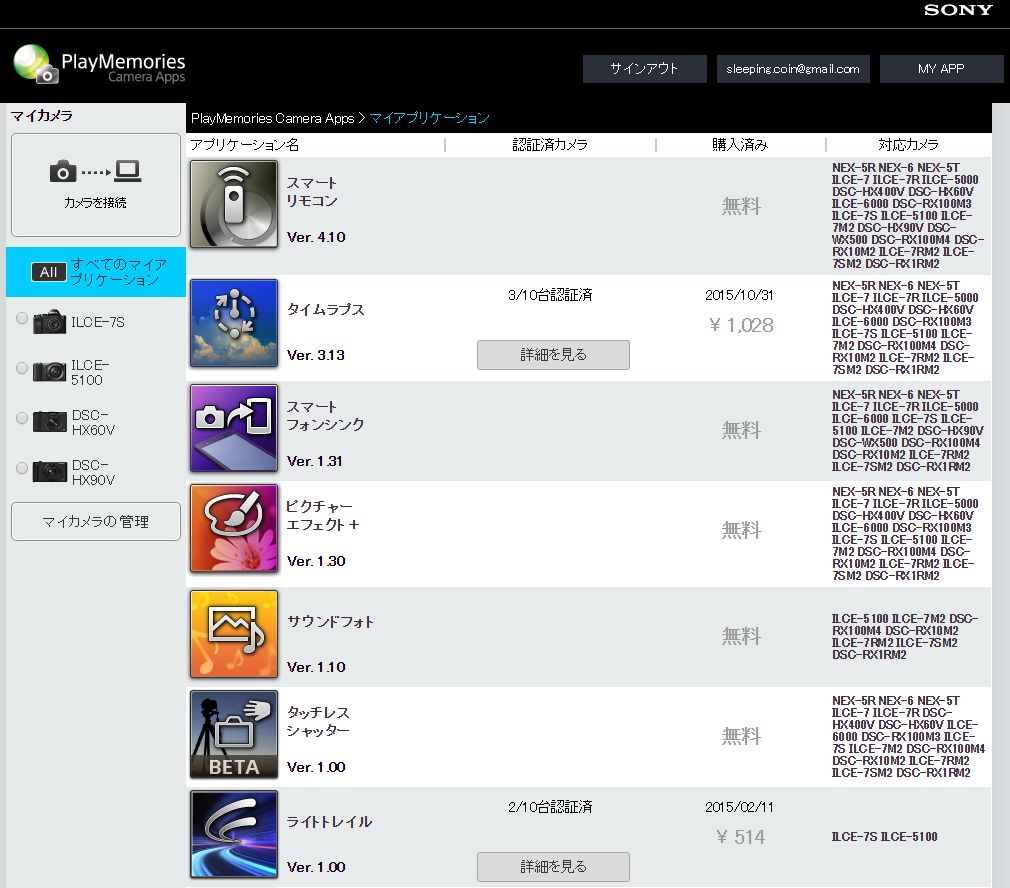1010x888 pixels.
Task: Click the ¥ 1,028 price
Action: (x=741, y=325)
